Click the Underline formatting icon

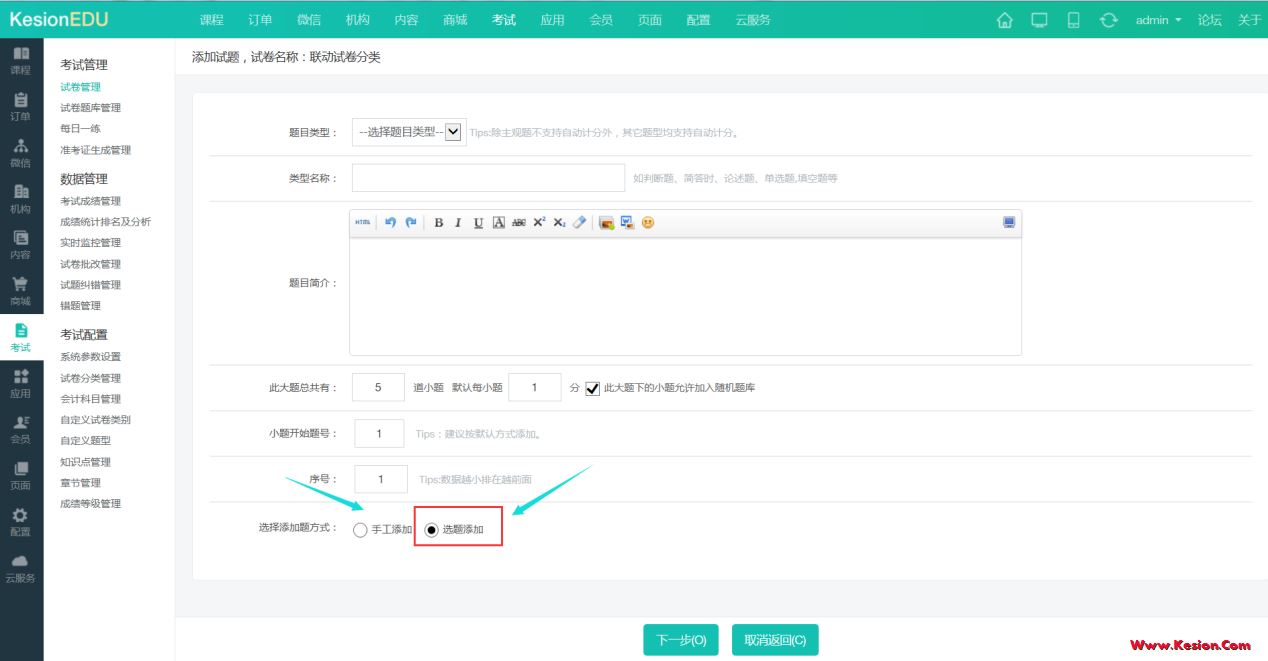(x=478, y=223)
